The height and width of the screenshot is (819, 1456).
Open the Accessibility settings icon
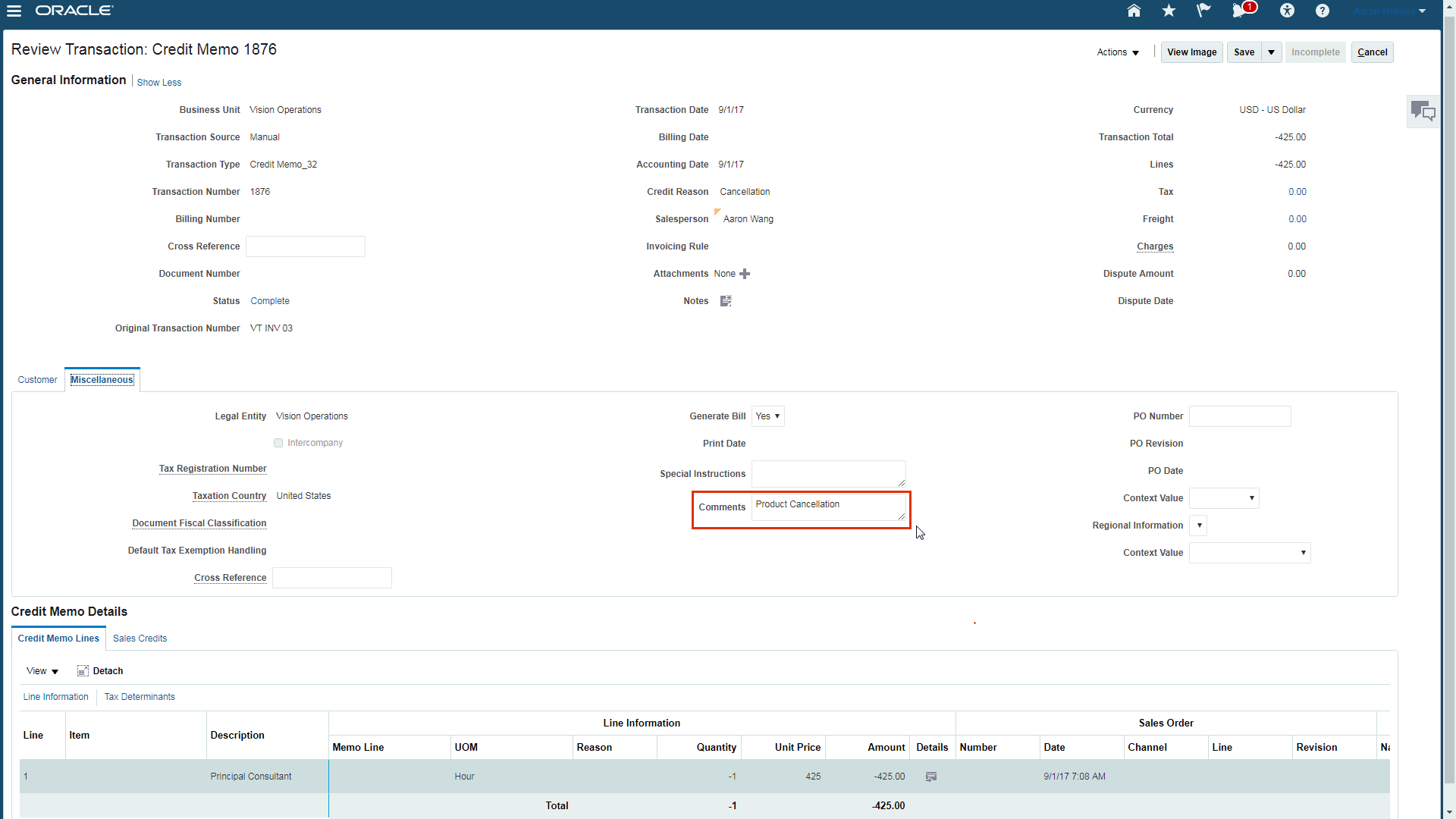click(1287, 11)
